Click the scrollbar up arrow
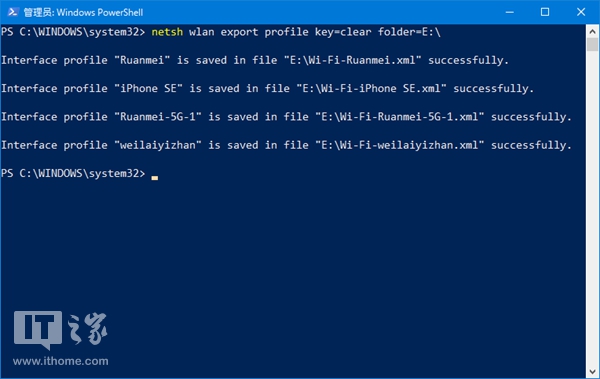This screenshot has height=379, width=600. click(x=592, y=31)
